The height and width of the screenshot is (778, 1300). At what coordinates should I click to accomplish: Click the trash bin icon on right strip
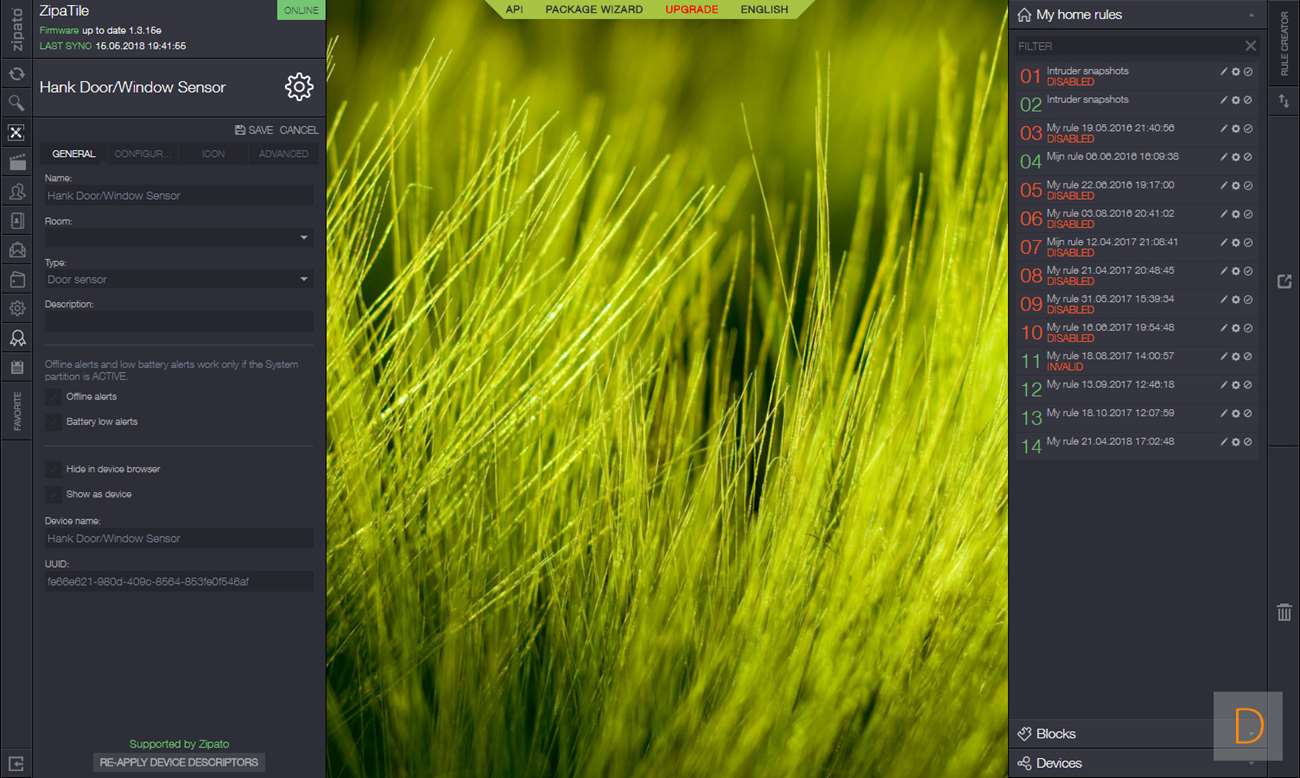click(x=1284, y=612)
